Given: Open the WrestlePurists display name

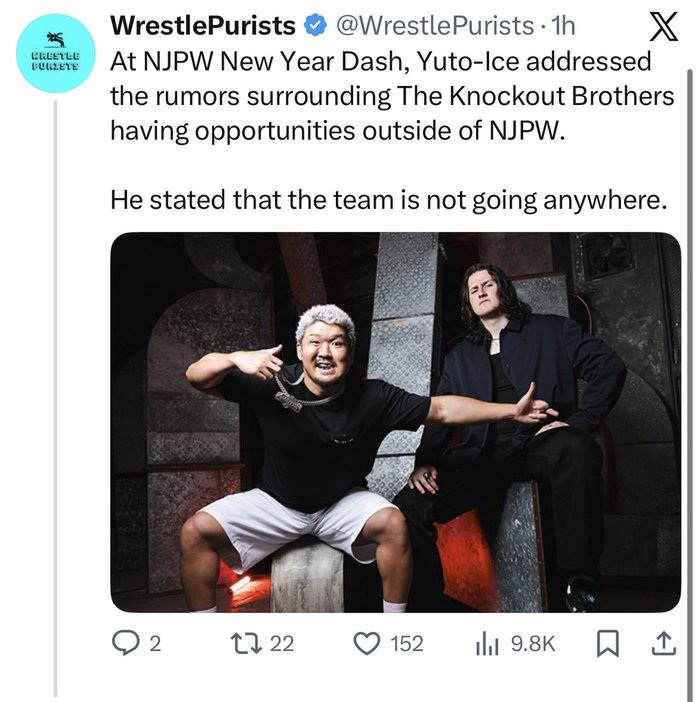Looking at the screenshot, I should click(x=203, y=25).
